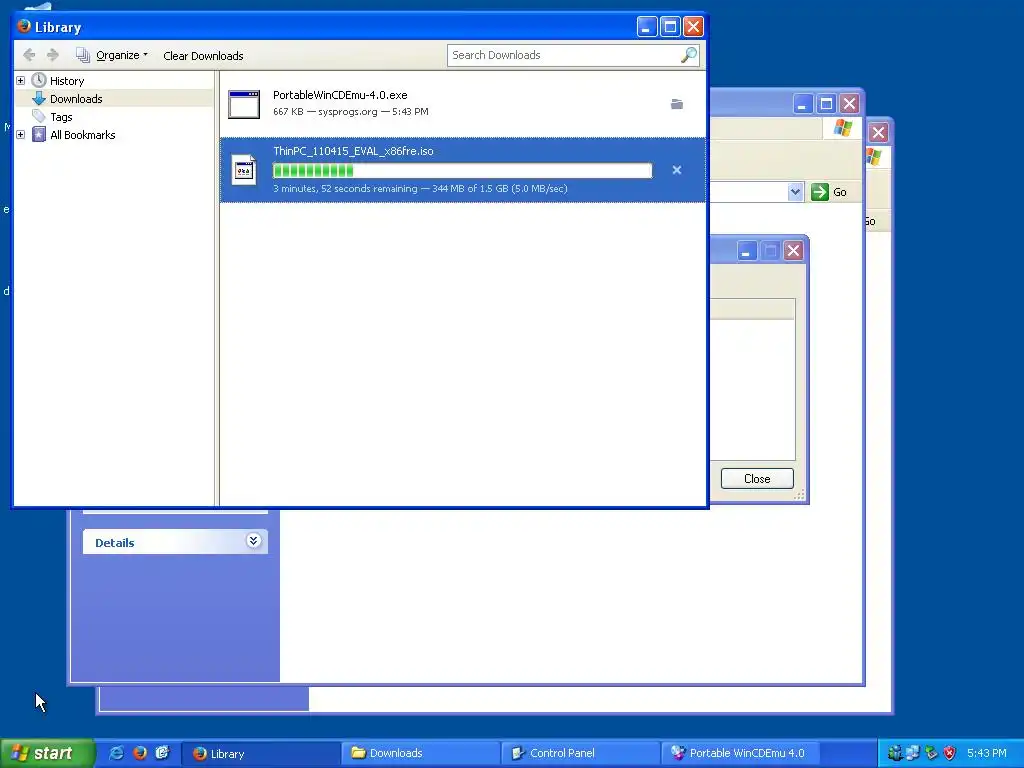Image resolution: width=1024 pixels, height=768 pixels.
Task: Select History in the sidebar
Action: [67, 81]
